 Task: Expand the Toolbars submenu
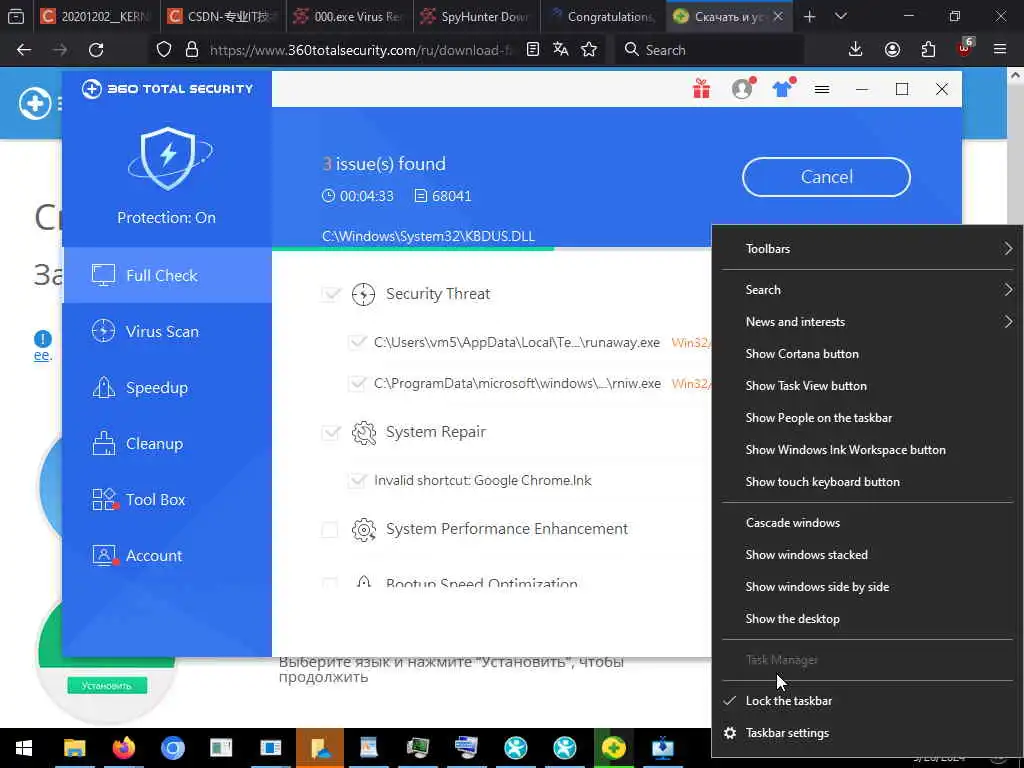pyautogui.click(x=867, y=249)
